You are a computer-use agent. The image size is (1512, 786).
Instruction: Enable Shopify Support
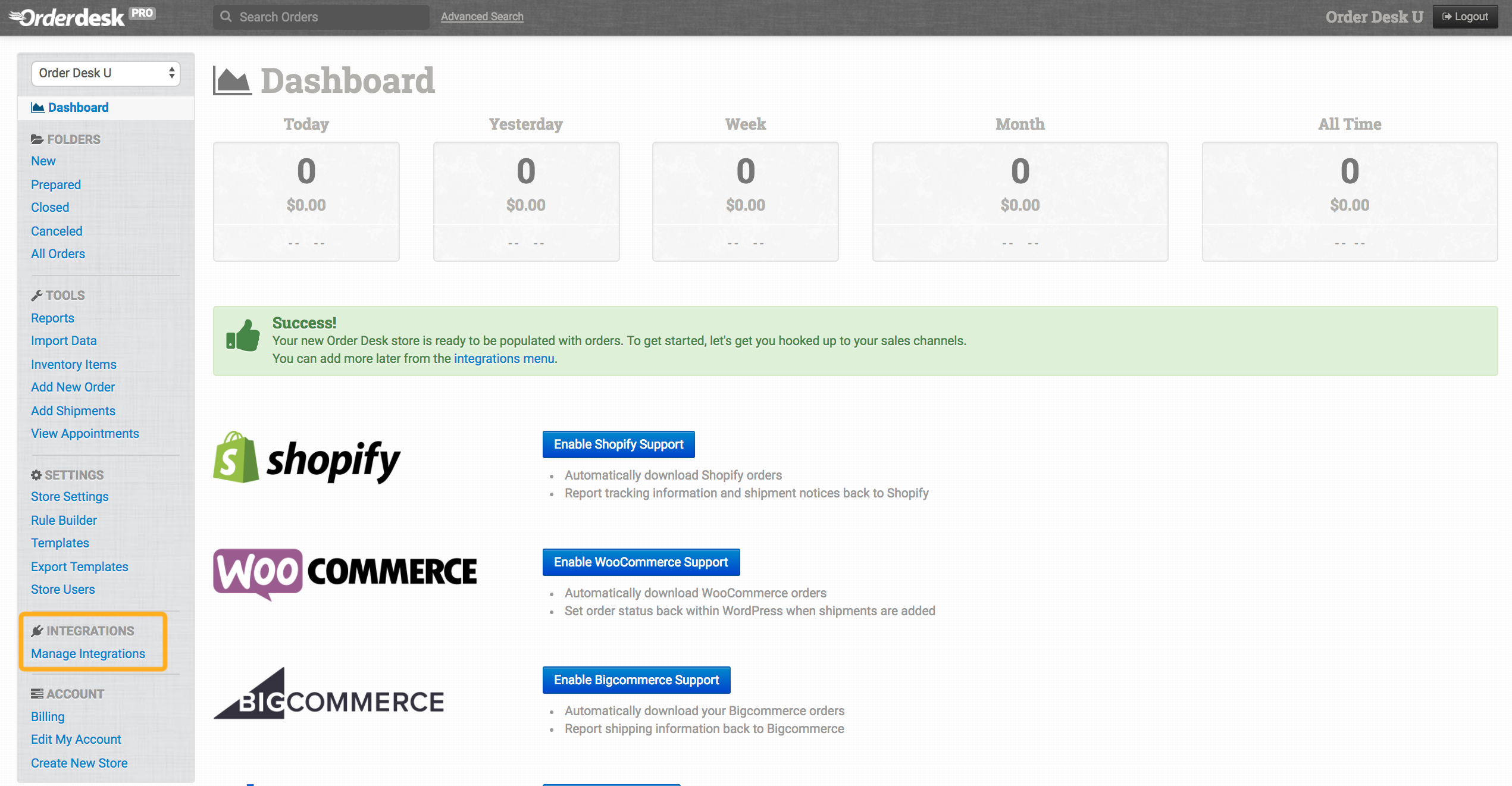pyautogui.click(x=618, y=444)
